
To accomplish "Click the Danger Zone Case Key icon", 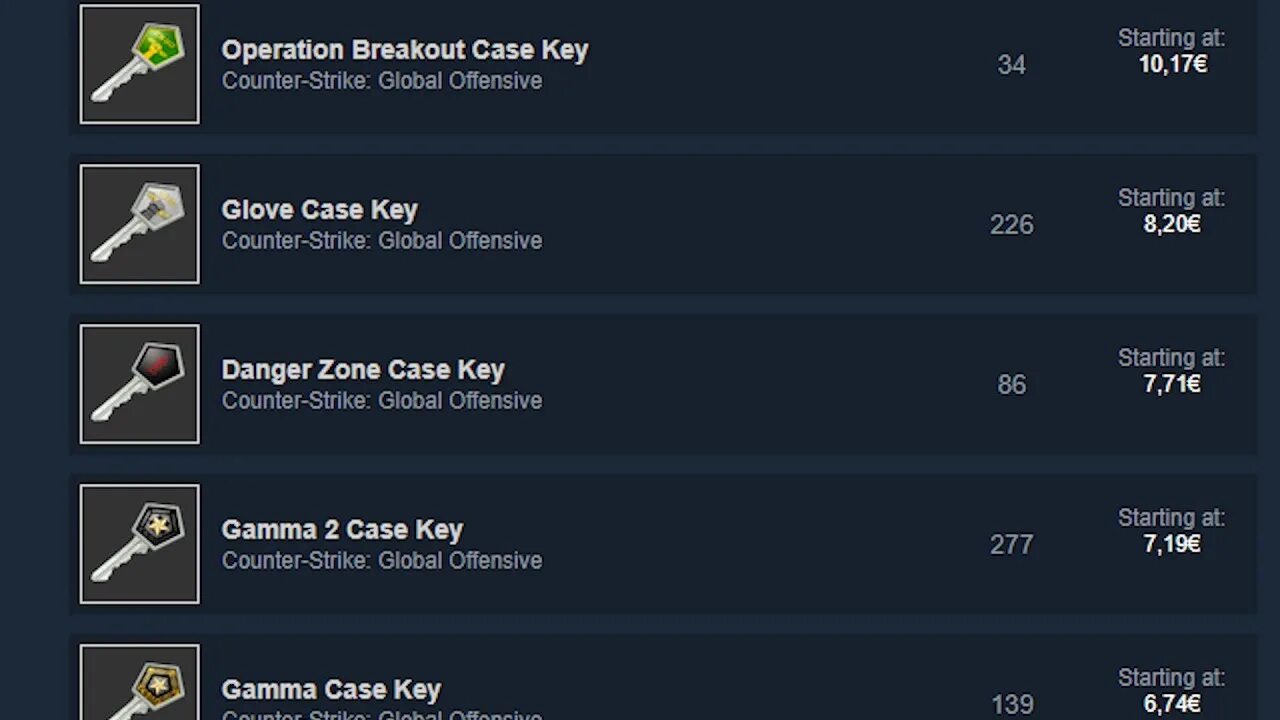I will click(139, 384).
